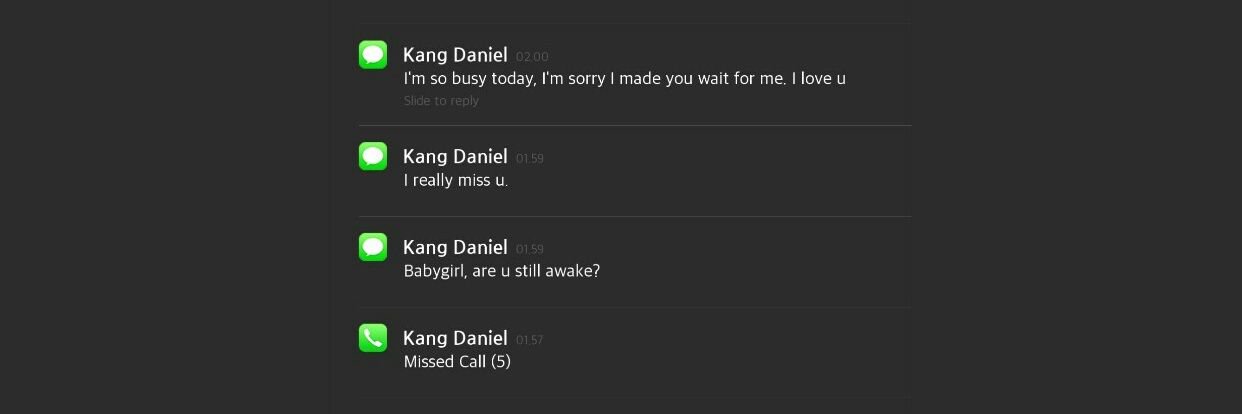Image resolution: width=1242 pixels, height=414 pixels.
Task: Click the 01:59 timestamp on 'I really miss u'
Action: coord(530,158)
